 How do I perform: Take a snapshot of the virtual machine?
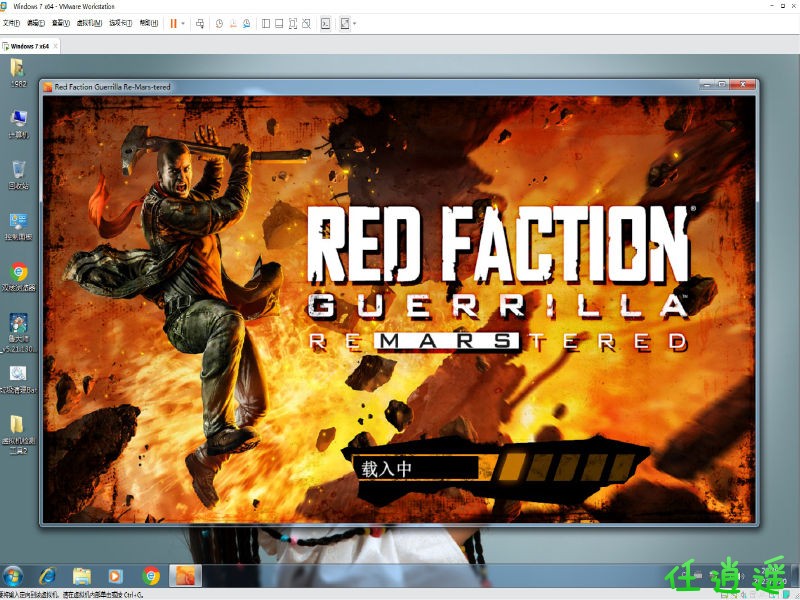pyautogui.click(x=219, y=23)
